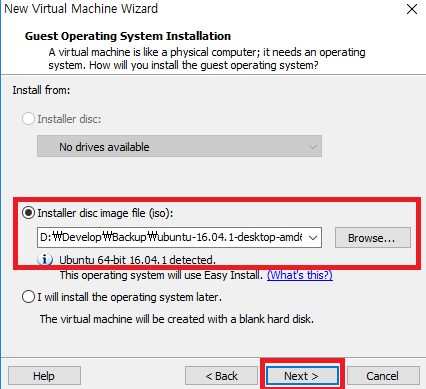Viewport: 426px width, 389px height.
Task: Choose I will install the operating system later
Action: click(x=28, y=297)
